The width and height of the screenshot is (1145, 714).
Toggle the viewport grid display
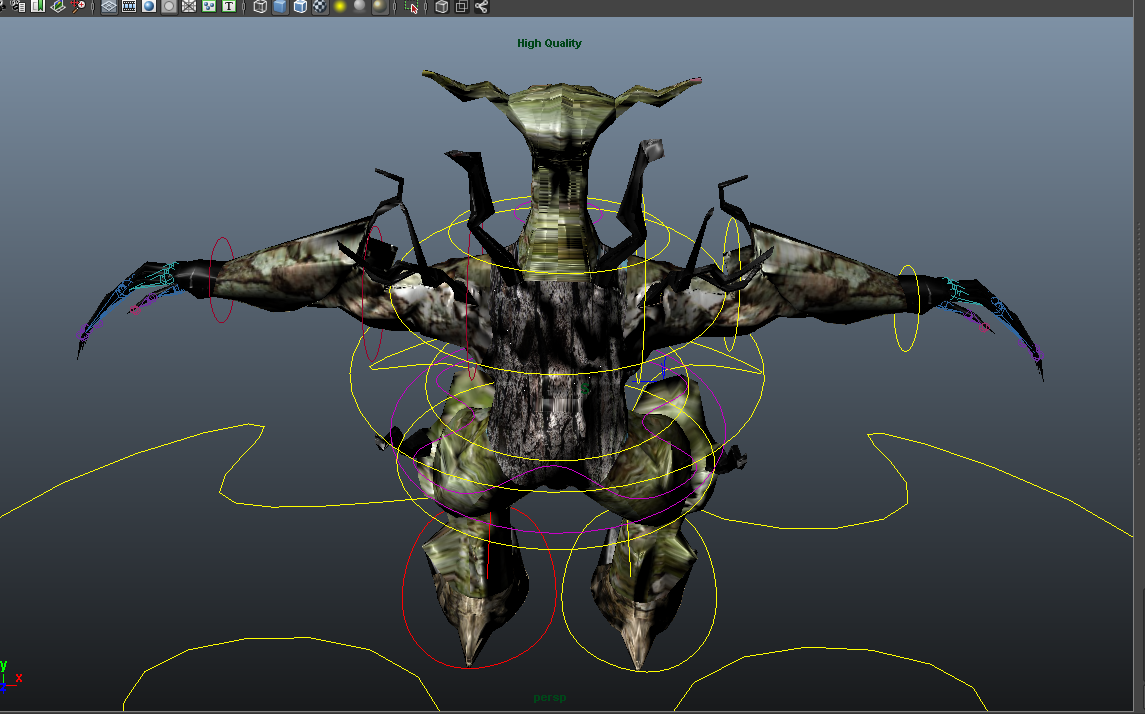click(109, 6)
